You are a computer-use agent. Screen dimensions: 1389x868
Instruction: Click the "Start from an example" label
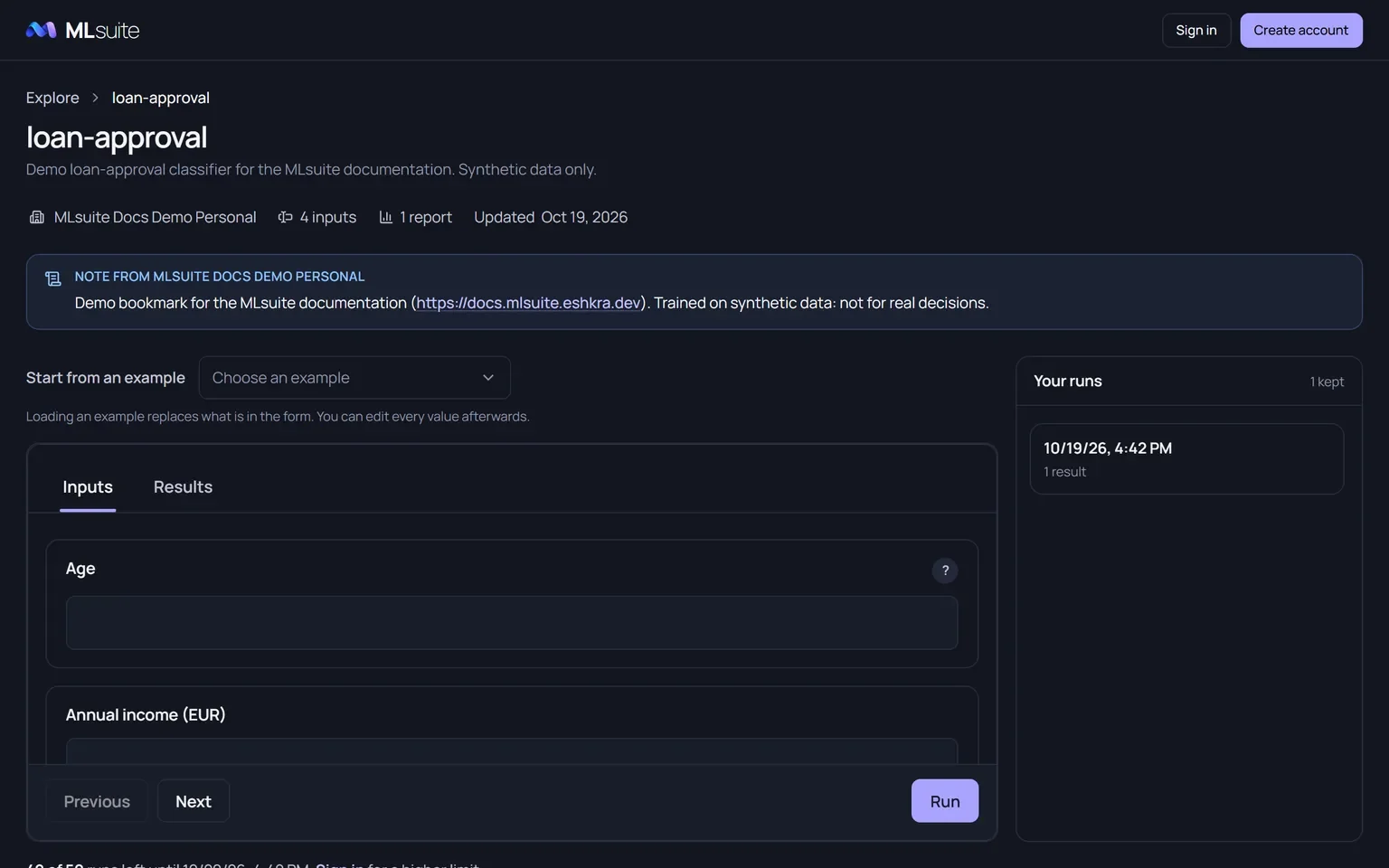tap(106, 378)
